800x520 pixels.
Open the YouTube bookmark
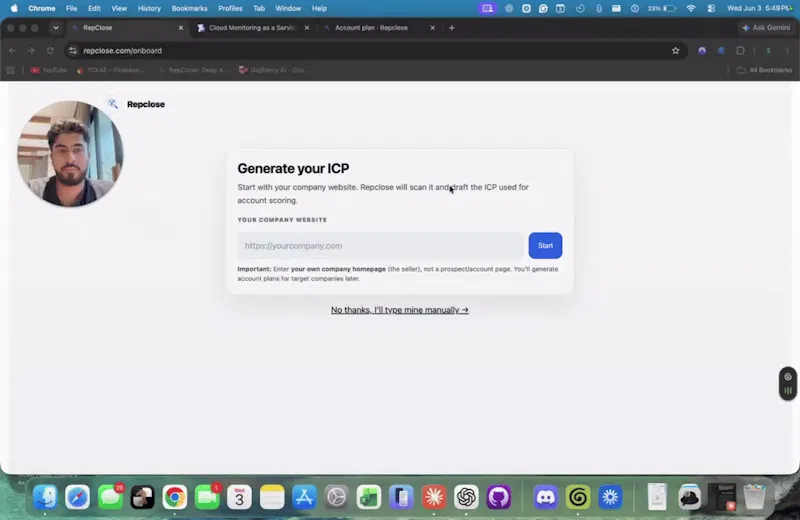[49, 70]
